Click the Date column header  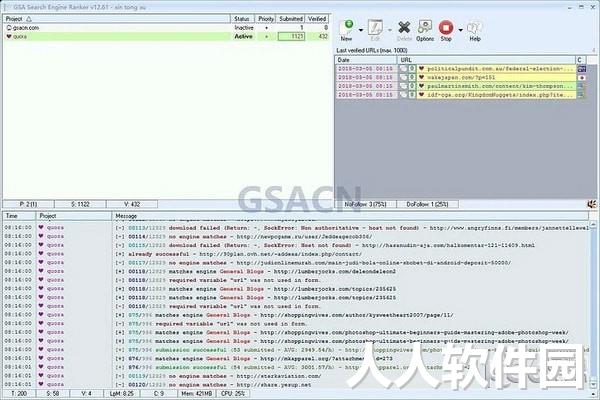366,60
